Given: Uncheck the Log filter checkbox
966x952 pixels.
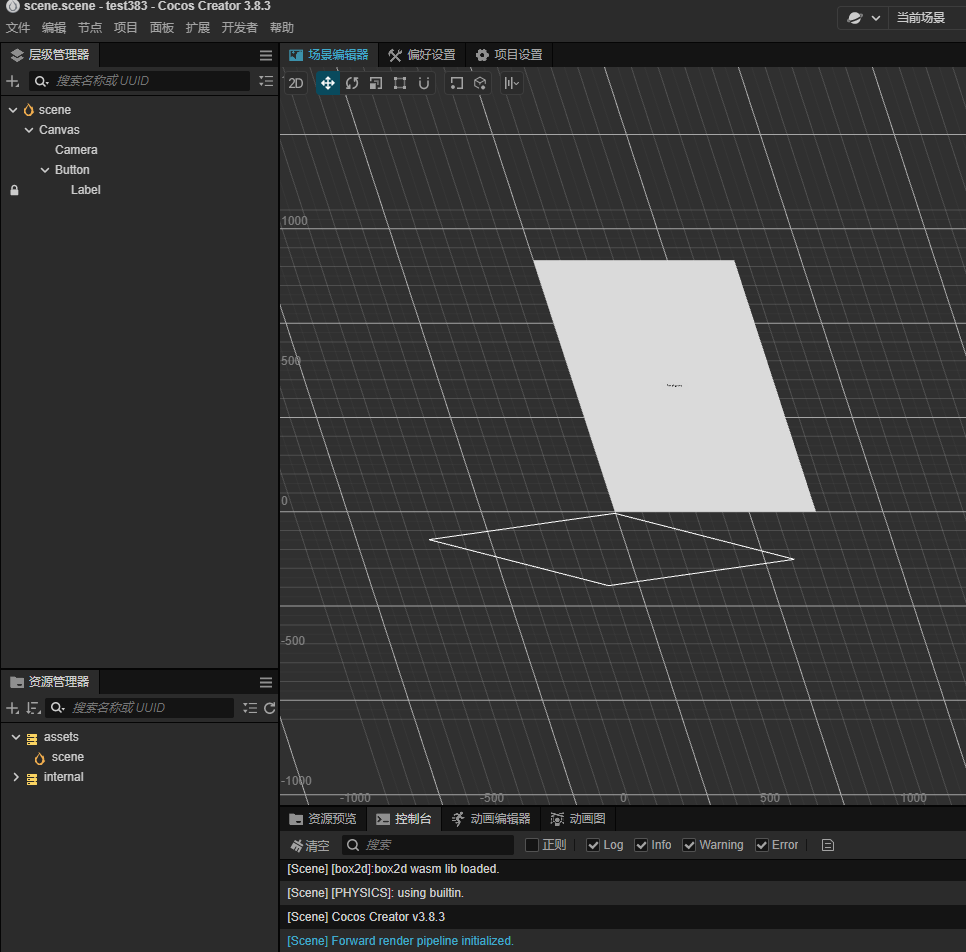Looking at the screenshot, I should pyautogui.click(x=593, y=845).
